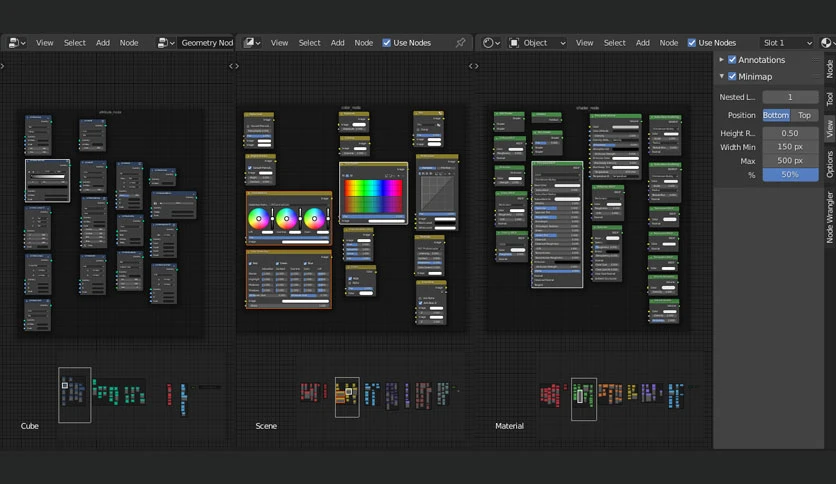
Task: Collapse the Minimap panel
Action: (721, 76)
